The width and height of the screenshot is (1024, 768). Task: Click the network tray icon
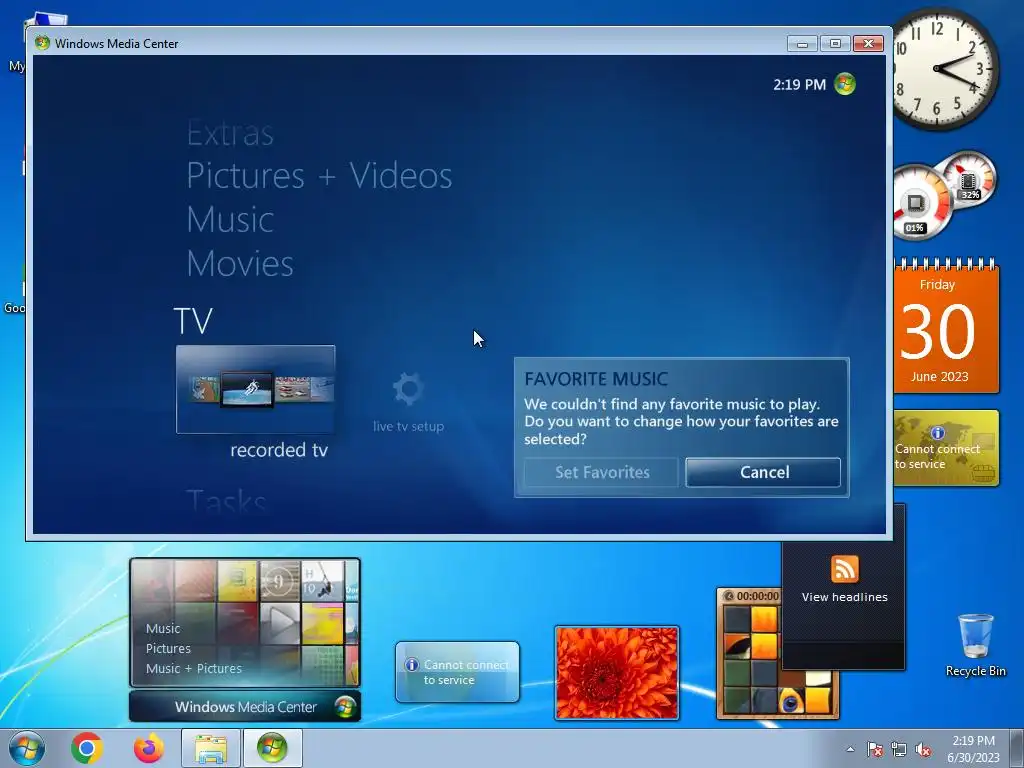899,749
